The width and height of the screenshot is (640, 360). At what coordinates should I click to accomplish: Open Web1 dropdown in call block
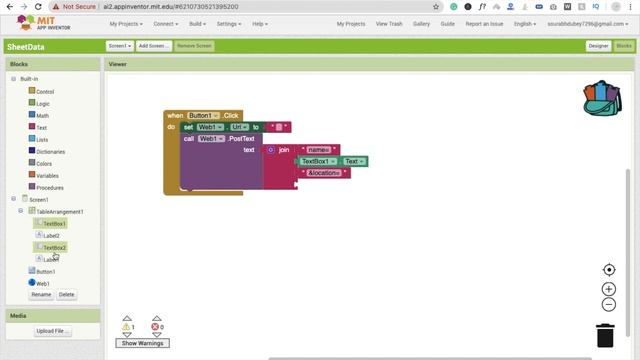(x=211, y=139)
